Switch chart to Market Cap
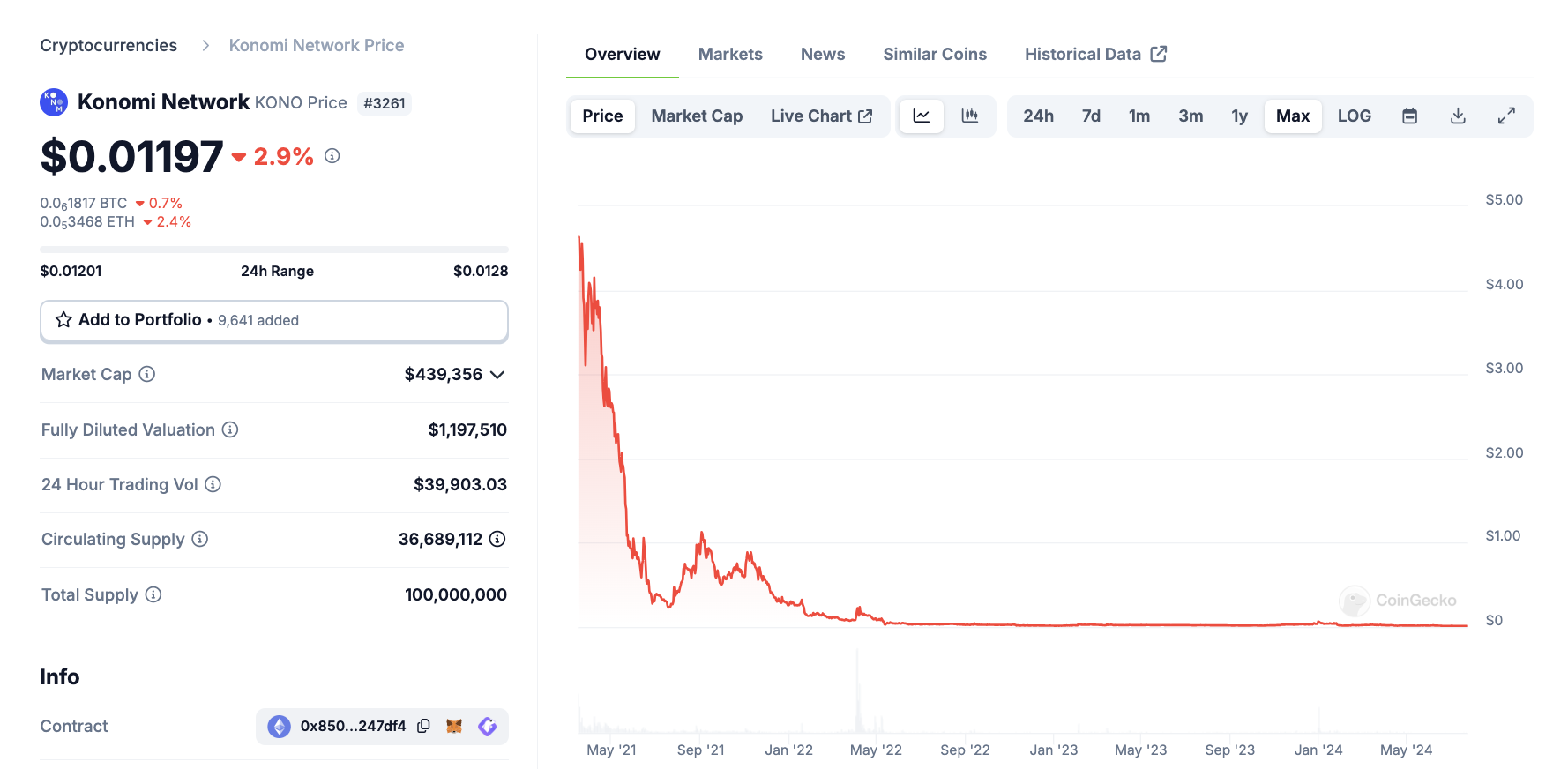 [697, 116]
